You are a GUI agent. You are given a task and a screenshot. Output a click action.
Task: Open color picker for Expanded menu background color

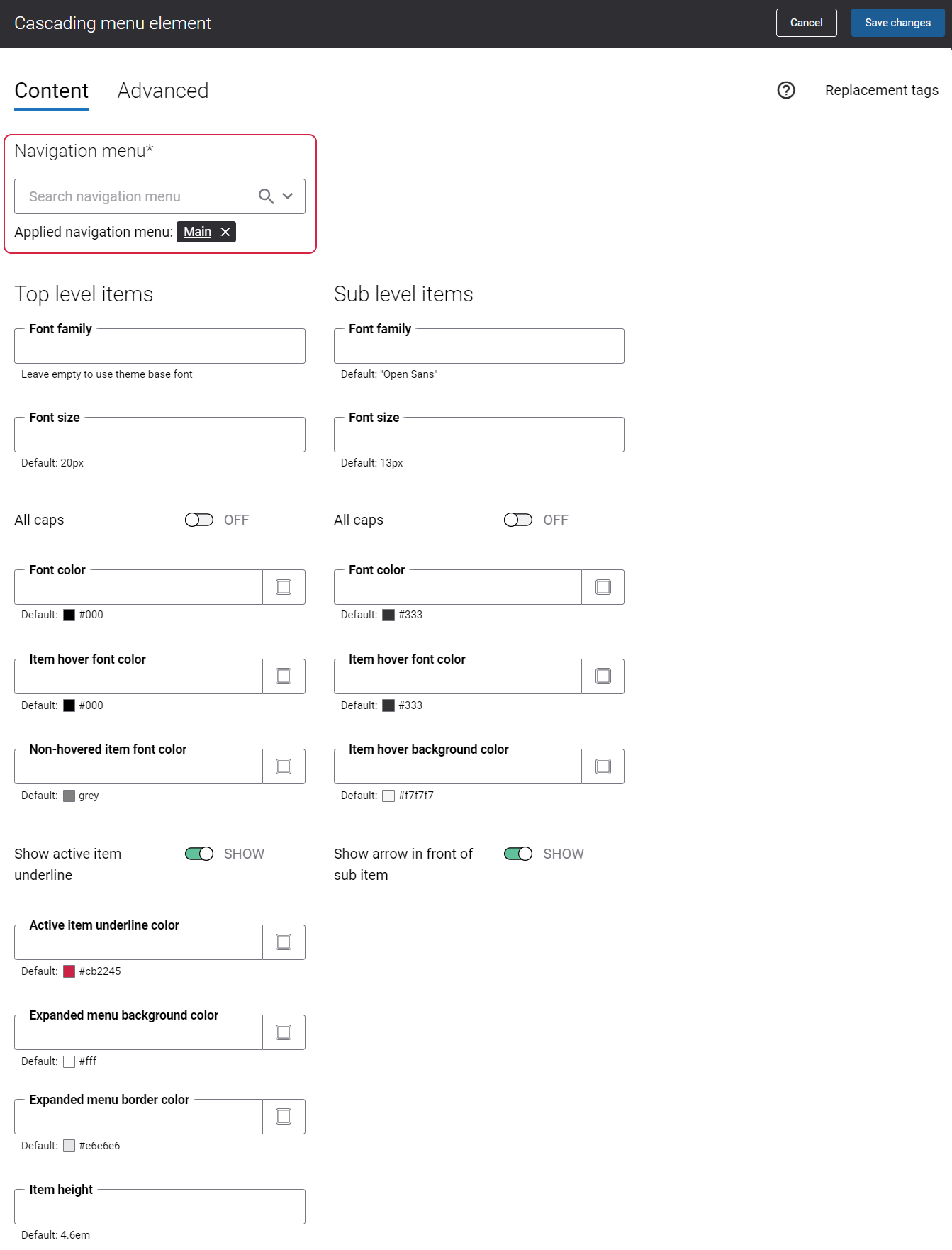point(284,1032)
